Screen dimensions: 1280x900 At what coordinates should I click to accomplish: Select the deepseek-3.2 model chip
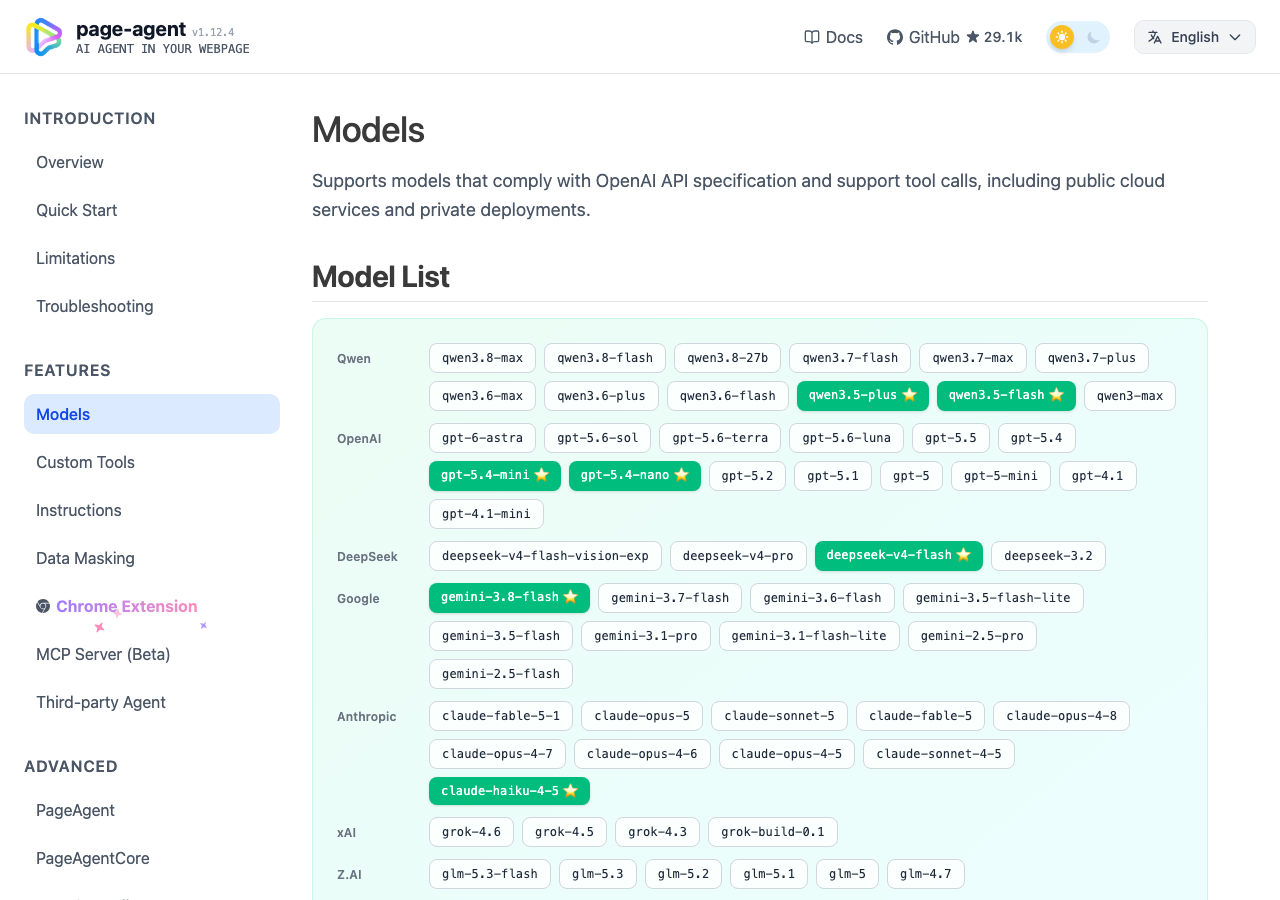[x=1048, y=556]
